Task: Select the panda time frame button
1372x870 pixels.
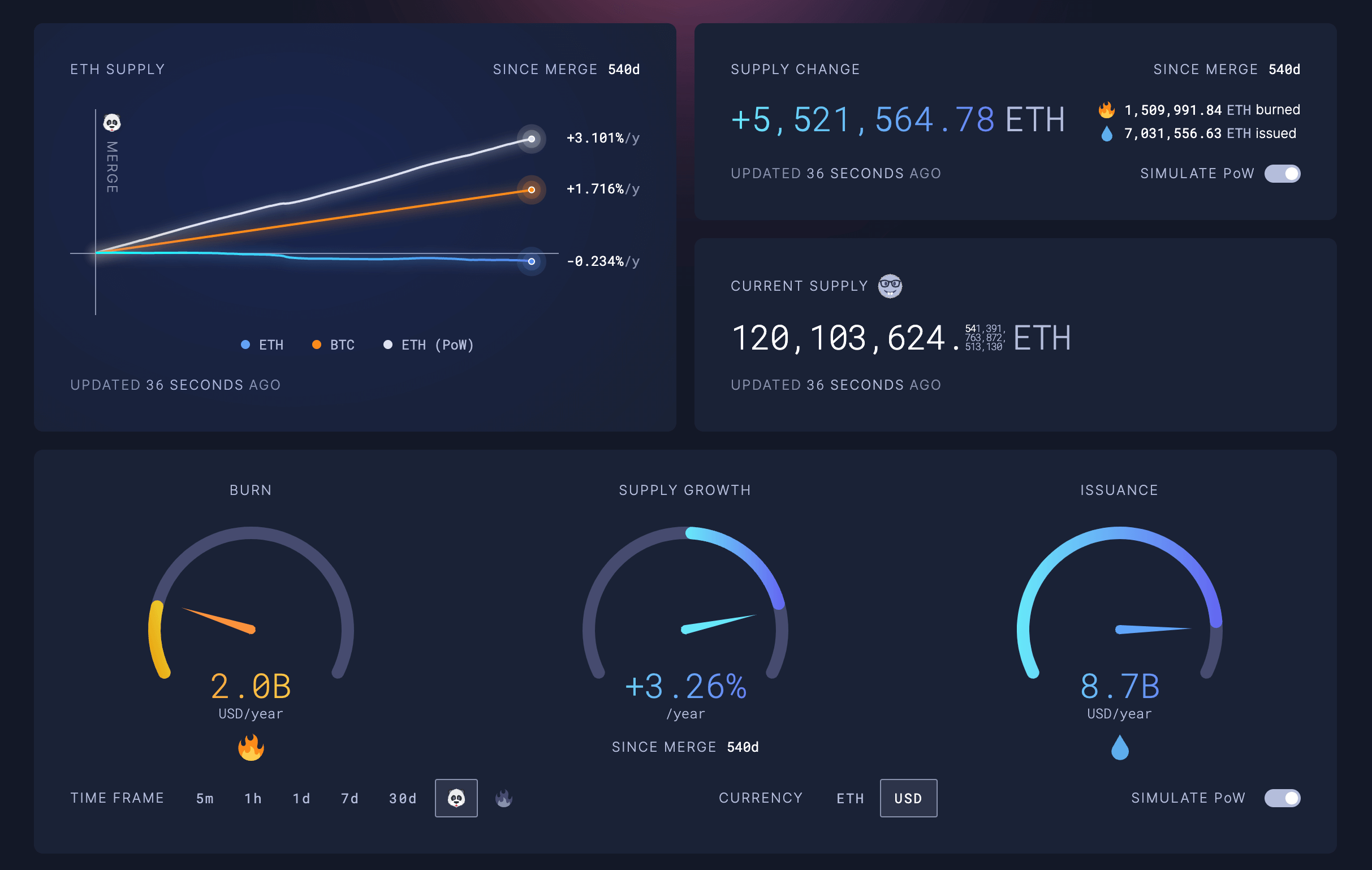Action: [456, 798]
